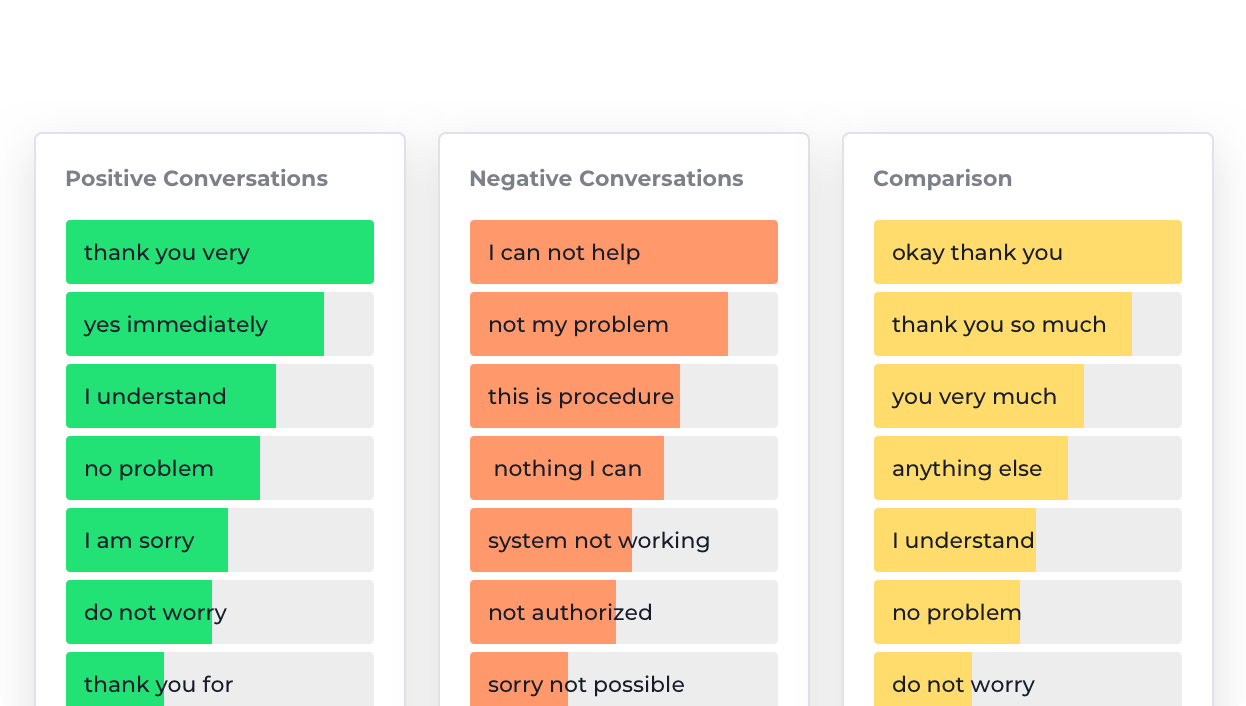Choose the 'this is procedure' bar
The image size is (1246, 706).
pos(624,396)
